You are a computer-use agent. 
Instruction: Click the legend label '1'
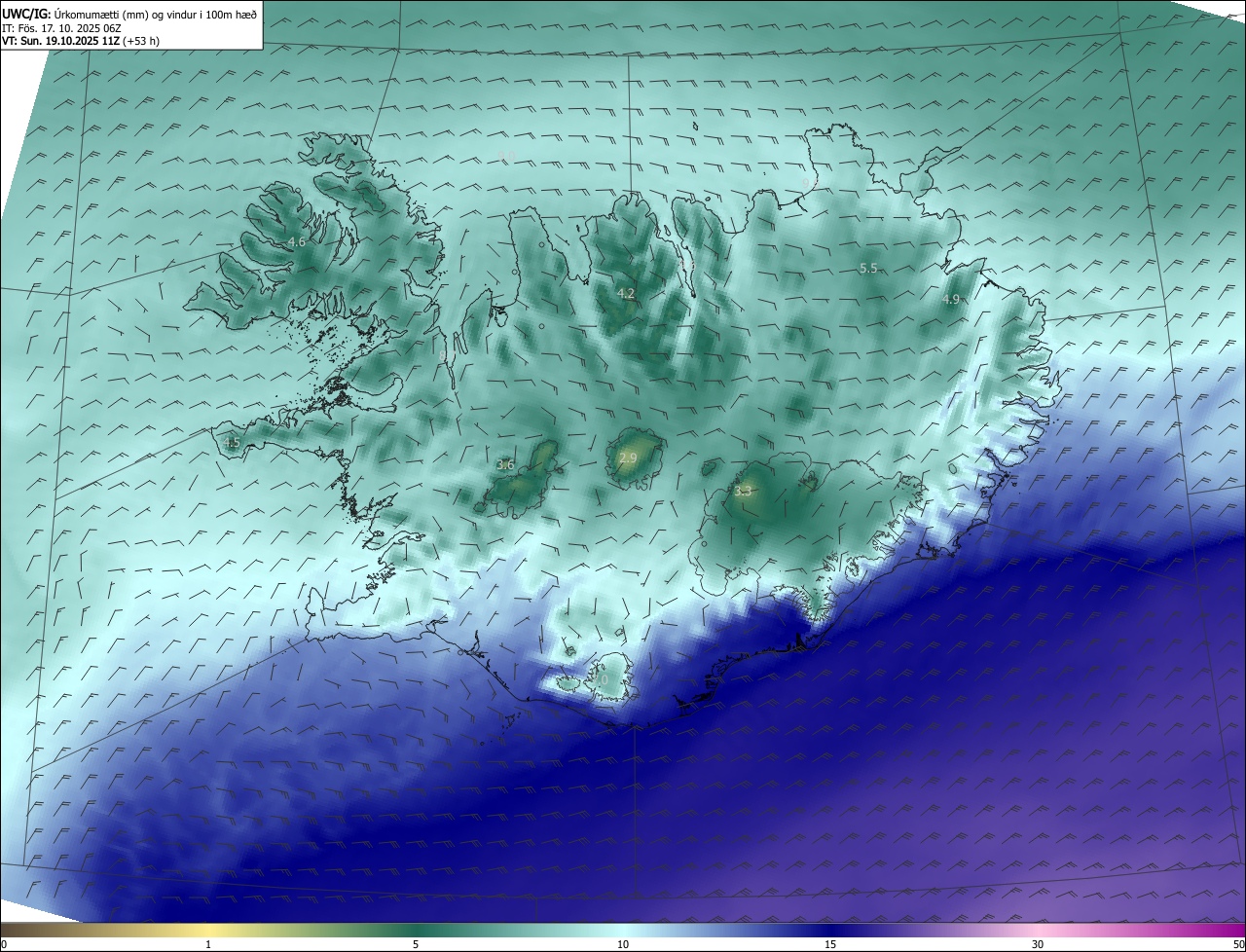tap(208, 944)
